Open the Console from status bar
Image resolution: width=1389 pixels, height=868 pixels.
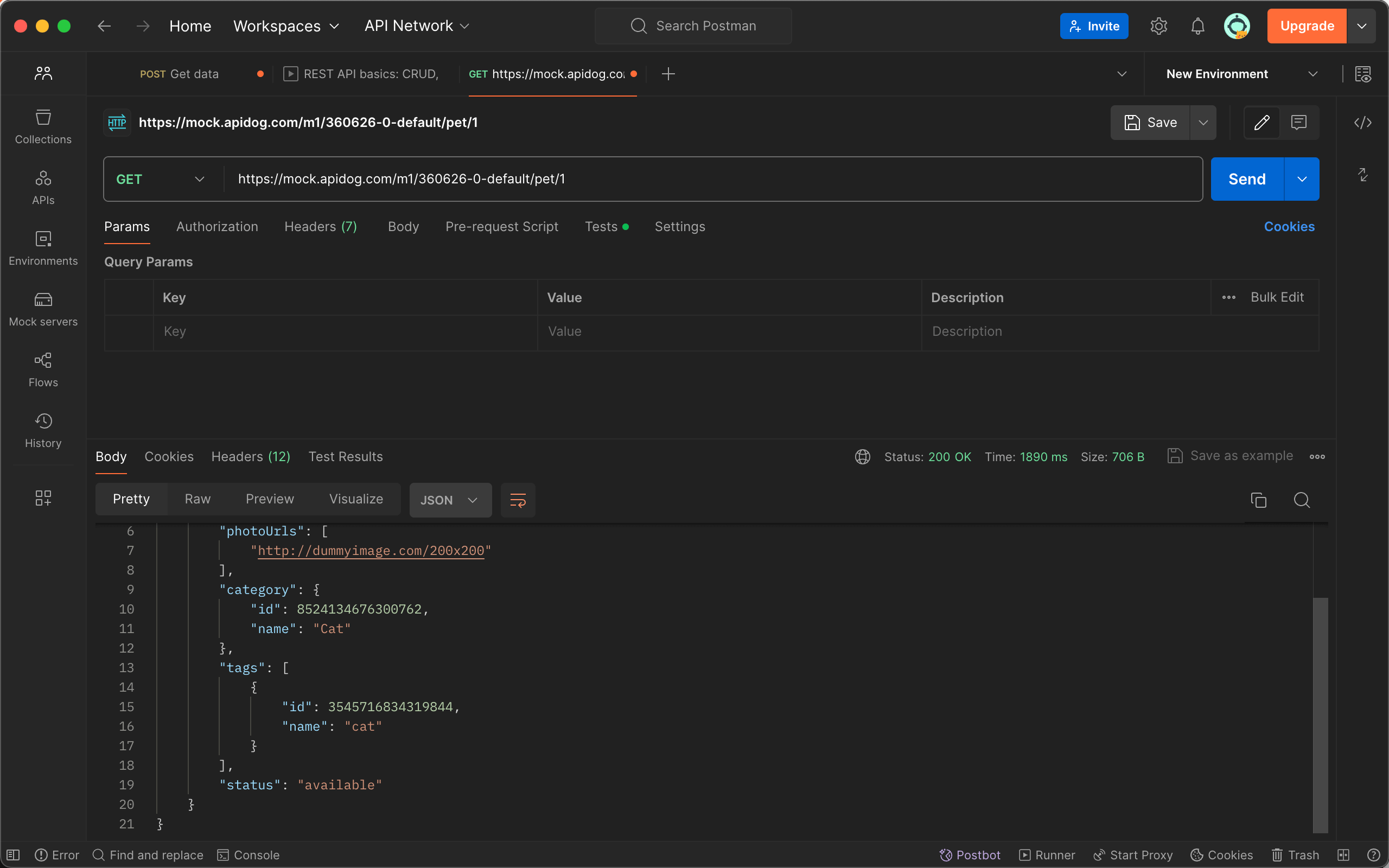(248, 855)
